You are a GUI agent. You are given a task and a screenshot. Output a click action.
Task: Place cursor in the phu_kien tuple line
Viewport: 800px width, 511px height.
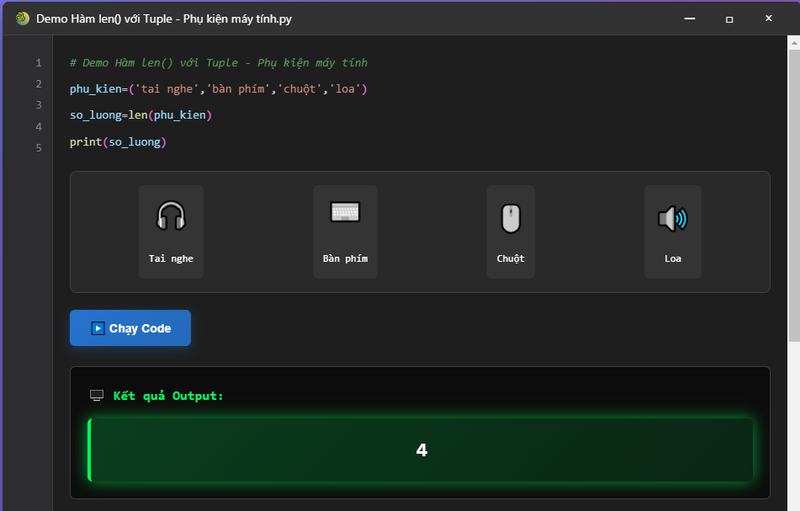coord(218,89)
